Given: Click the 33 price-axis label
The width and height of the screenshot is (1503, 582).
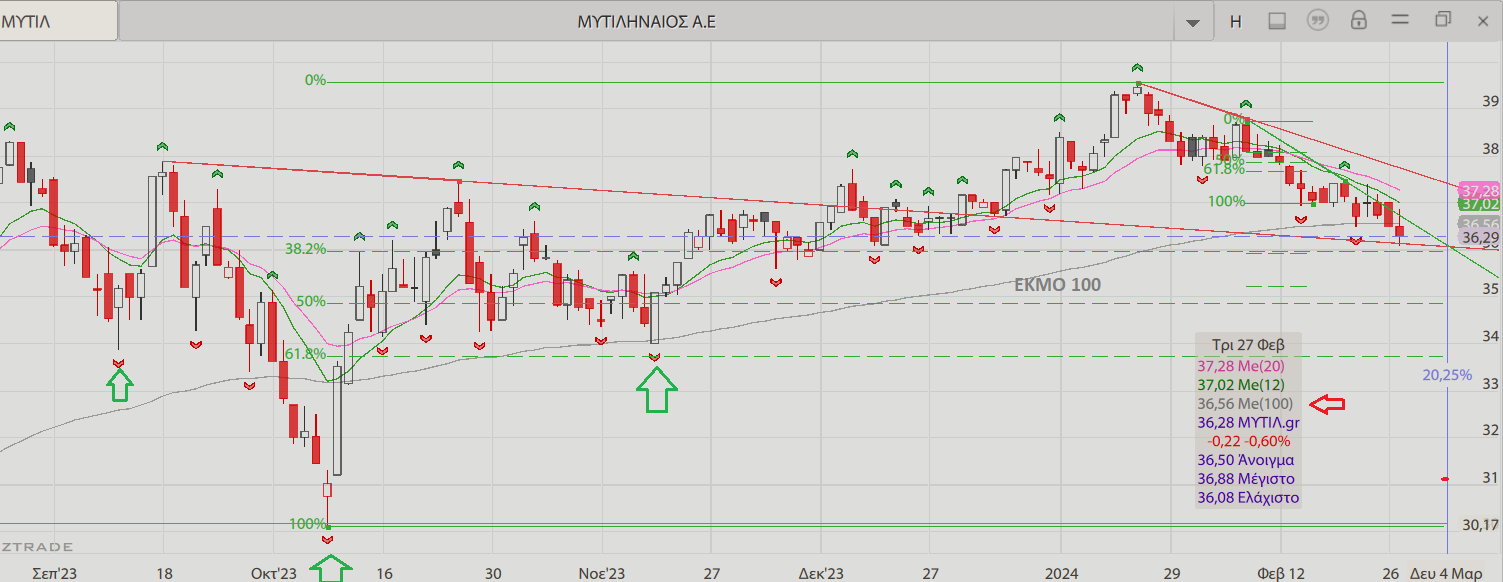Looking at the screenshot, I should click(1490, 383).
